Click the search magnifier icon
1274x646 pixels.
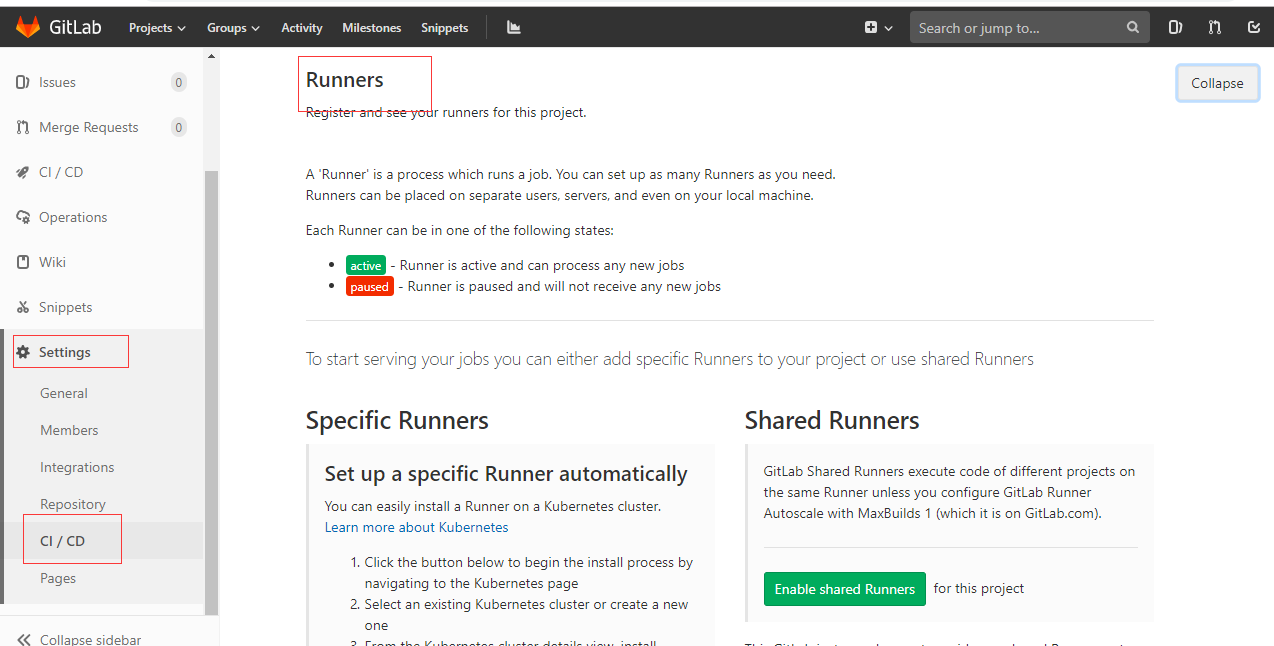1133,28
